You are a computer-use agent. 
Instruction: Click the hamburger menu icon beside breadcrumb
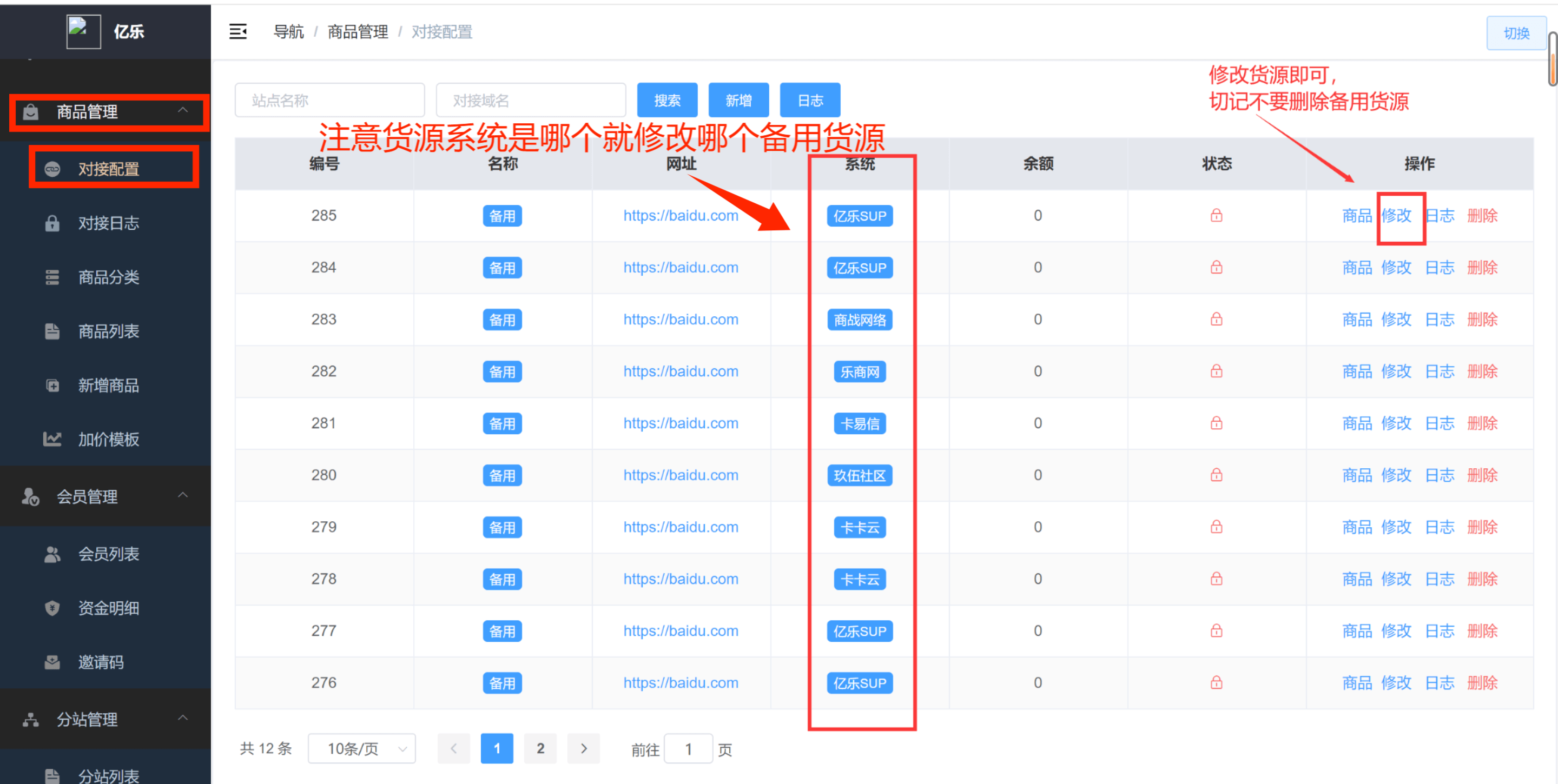(237, 31)
